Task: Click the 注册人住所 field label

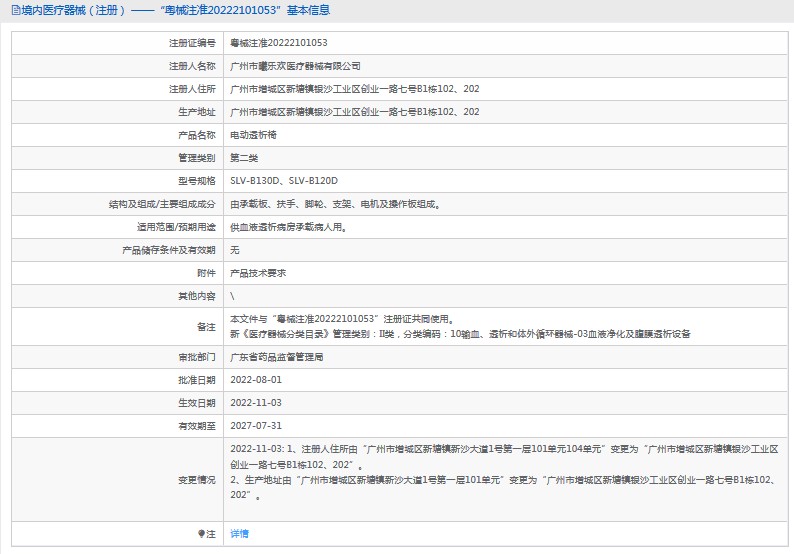Action: click(192, 89)
